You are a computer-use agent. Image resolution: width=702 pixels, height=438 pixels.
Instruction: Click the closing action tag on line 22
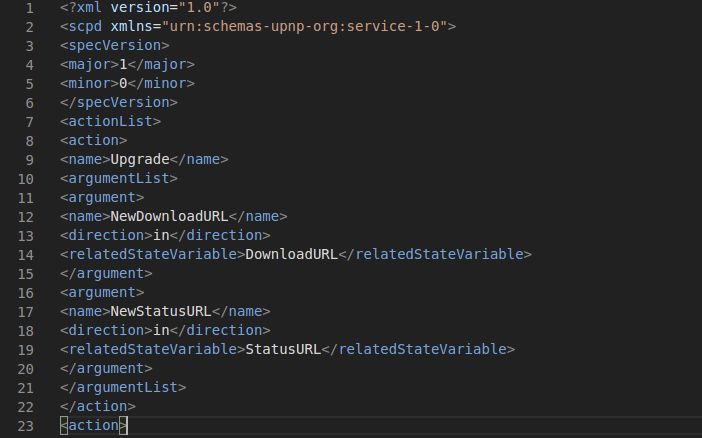[x=98, y=406]
